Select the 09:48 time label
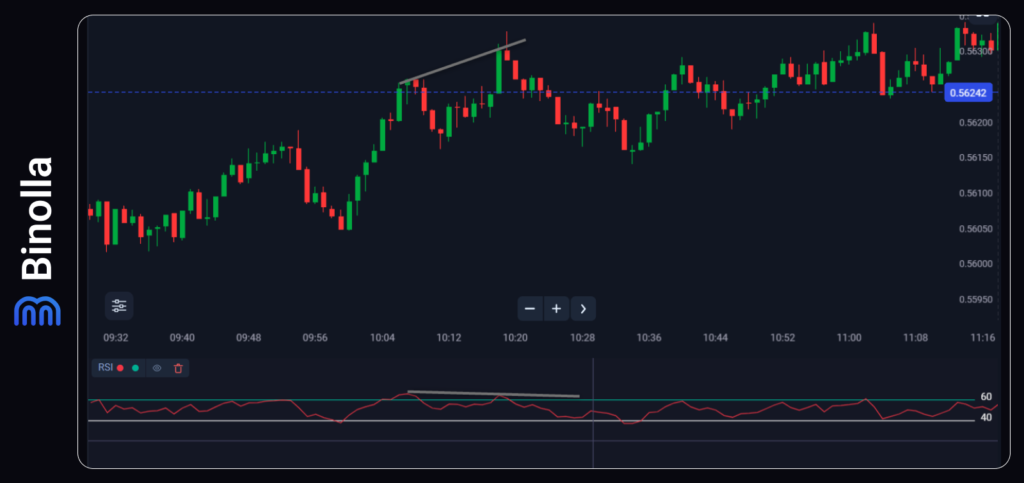The image size is (1024, 483). (249, 338)
